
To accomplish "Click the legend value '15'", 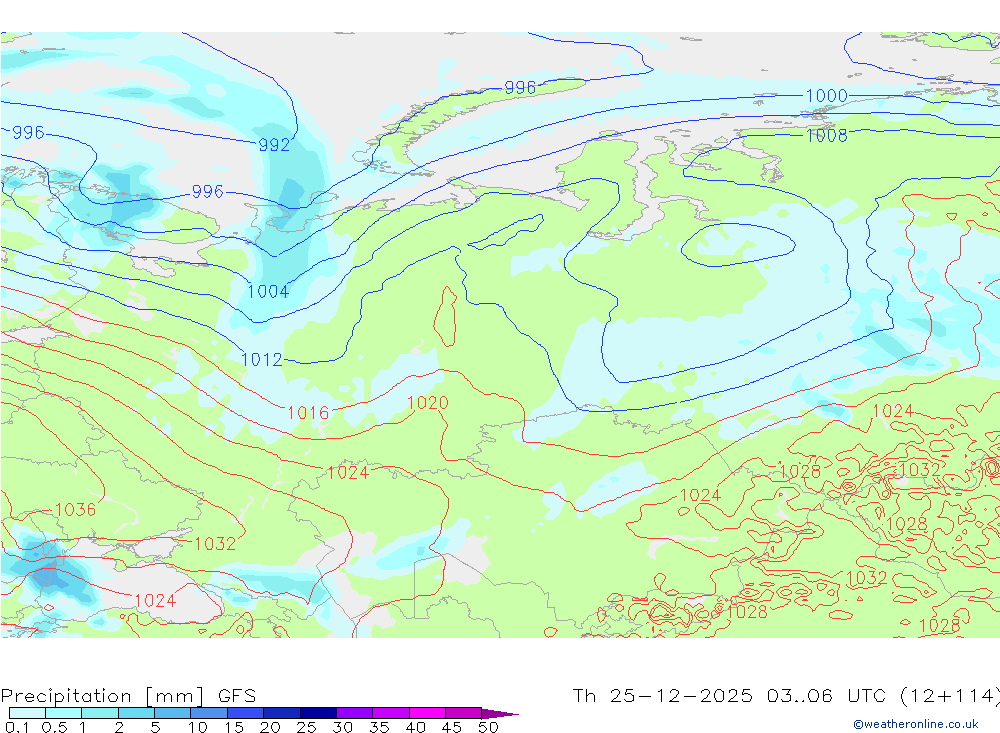I will pyautogui.click(x=233, y=727).
